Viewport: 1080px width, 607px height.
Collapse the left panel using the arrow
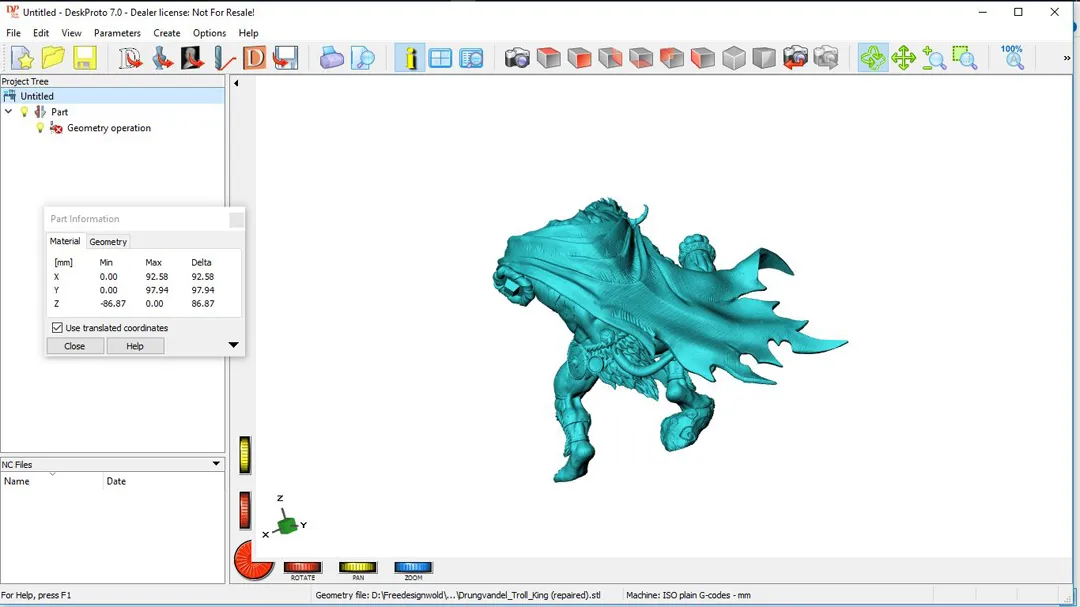pyautogui.click(x=236, y=83)
